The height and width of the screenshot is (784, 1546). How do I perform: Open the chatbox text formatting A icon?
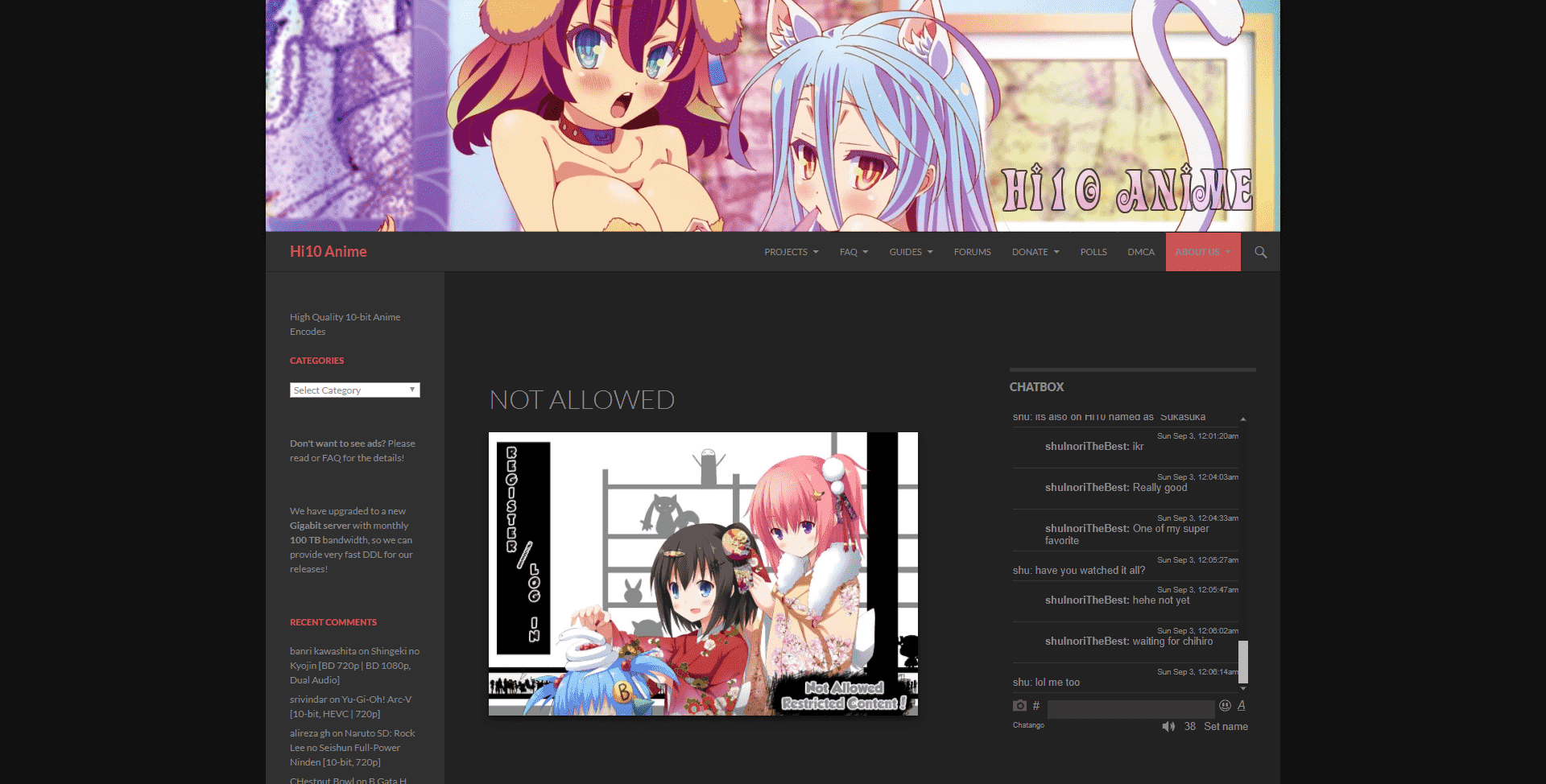tap(1242, 706)
